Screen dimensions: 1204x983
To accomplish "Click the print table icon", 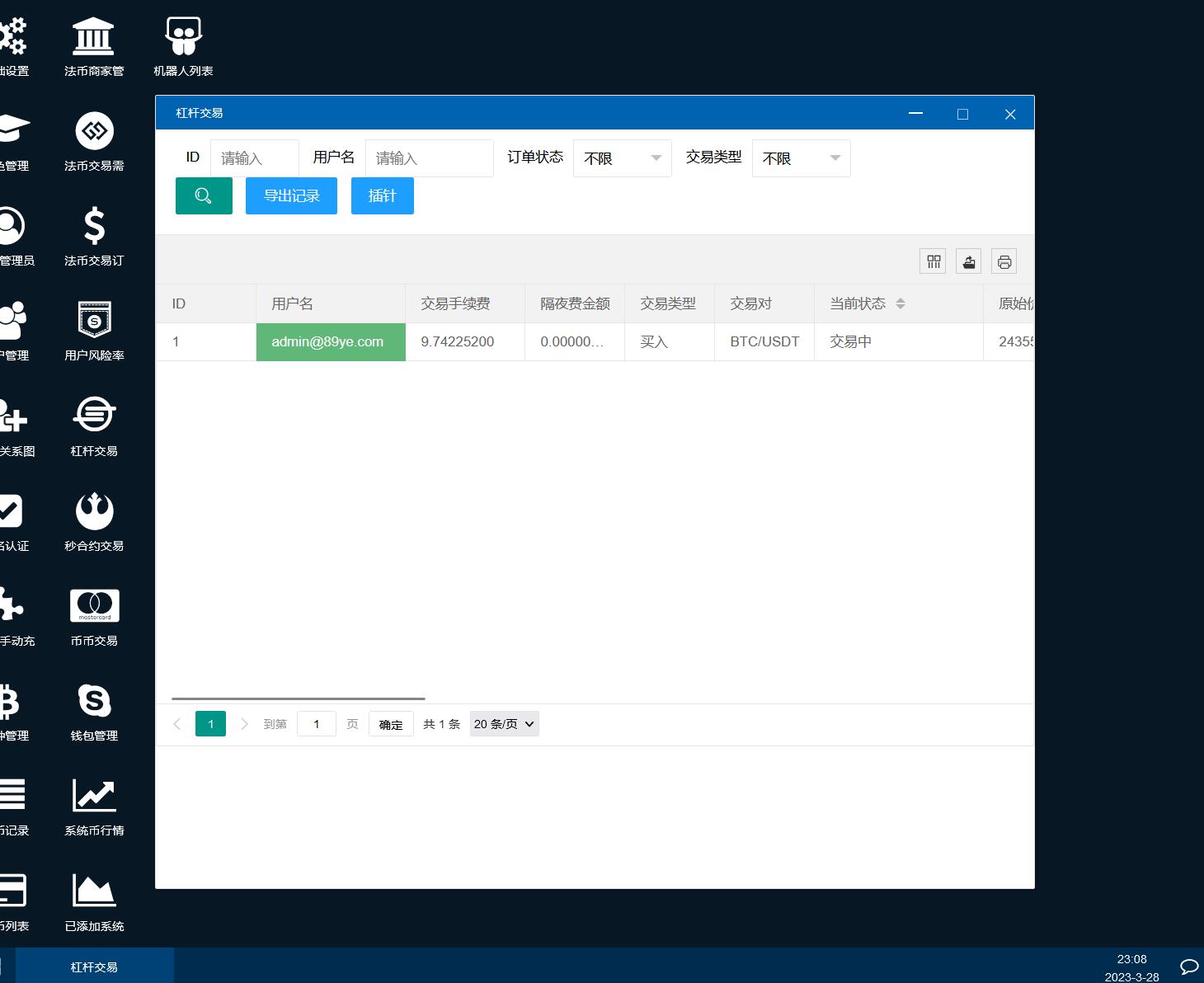I will tap(1004, 261).
